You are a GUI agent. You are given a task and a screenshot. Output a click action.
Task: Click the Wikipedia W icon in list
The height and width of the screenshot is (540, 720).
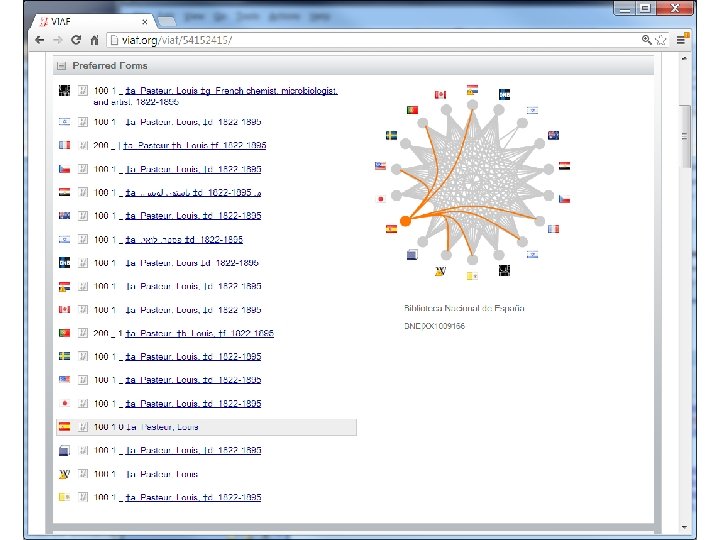tap(64, 474)
